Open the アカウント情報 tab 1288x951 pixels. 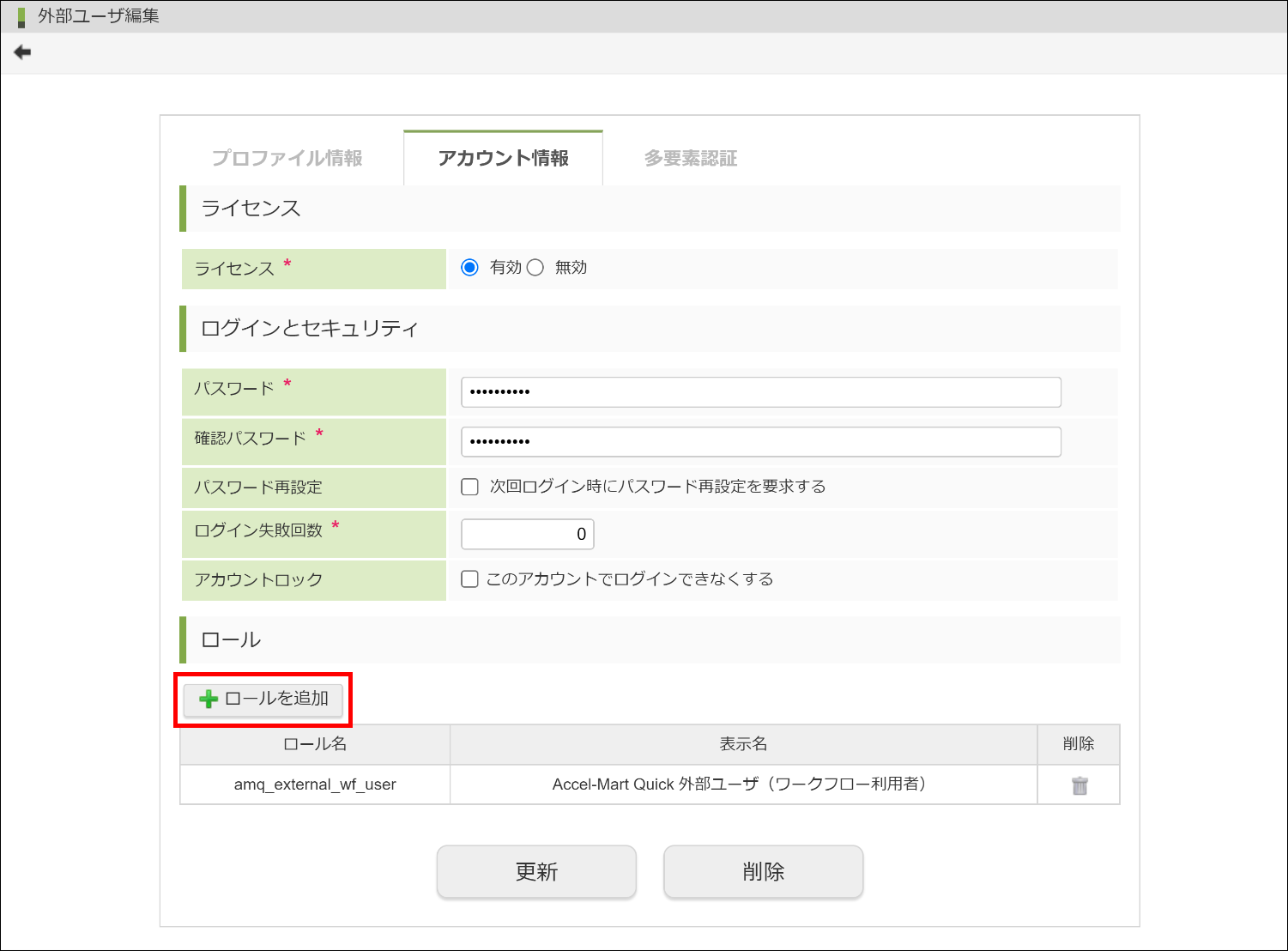503,158
